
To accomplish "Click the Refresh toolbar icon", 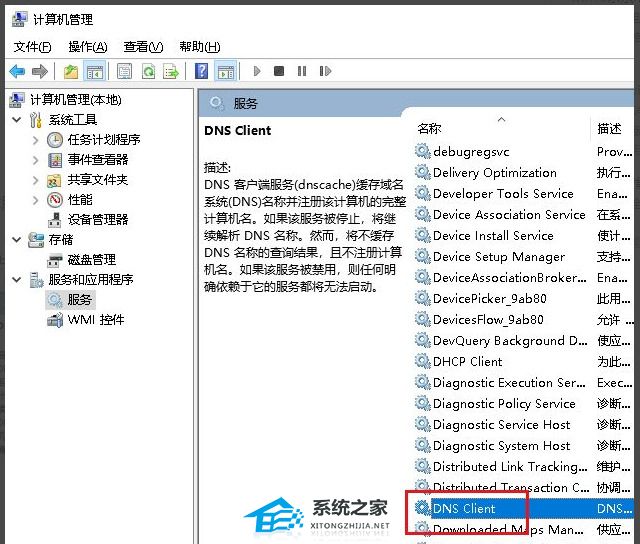I will [x=148, y=71].
